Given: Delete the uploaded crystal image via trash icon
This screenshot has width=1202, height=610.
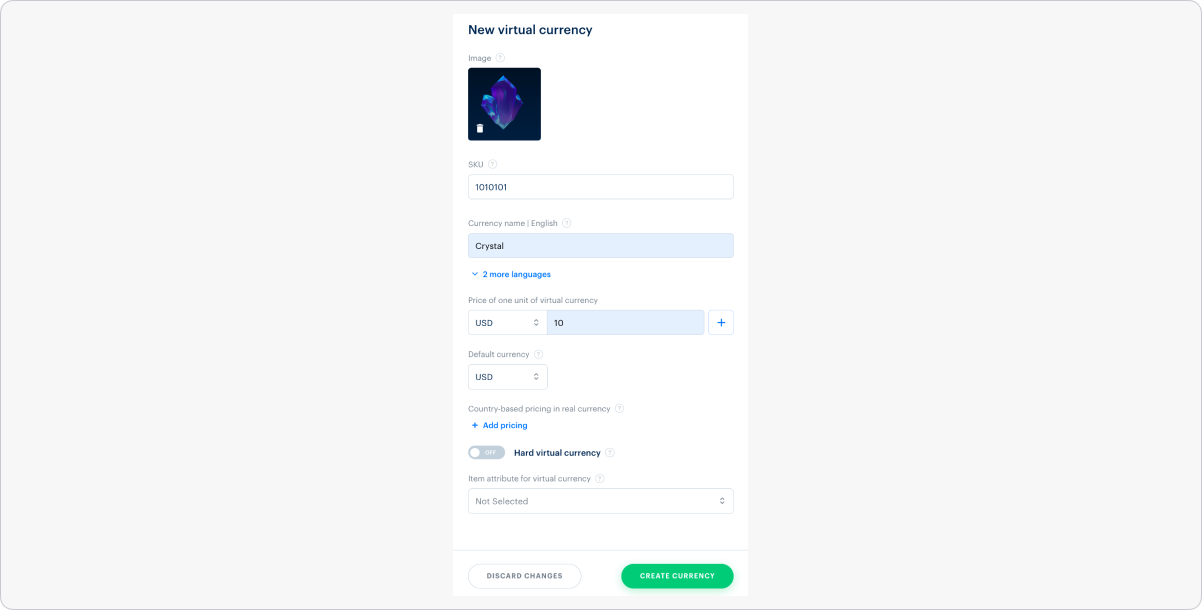Looking at the screenshot, I should point(480,128).
